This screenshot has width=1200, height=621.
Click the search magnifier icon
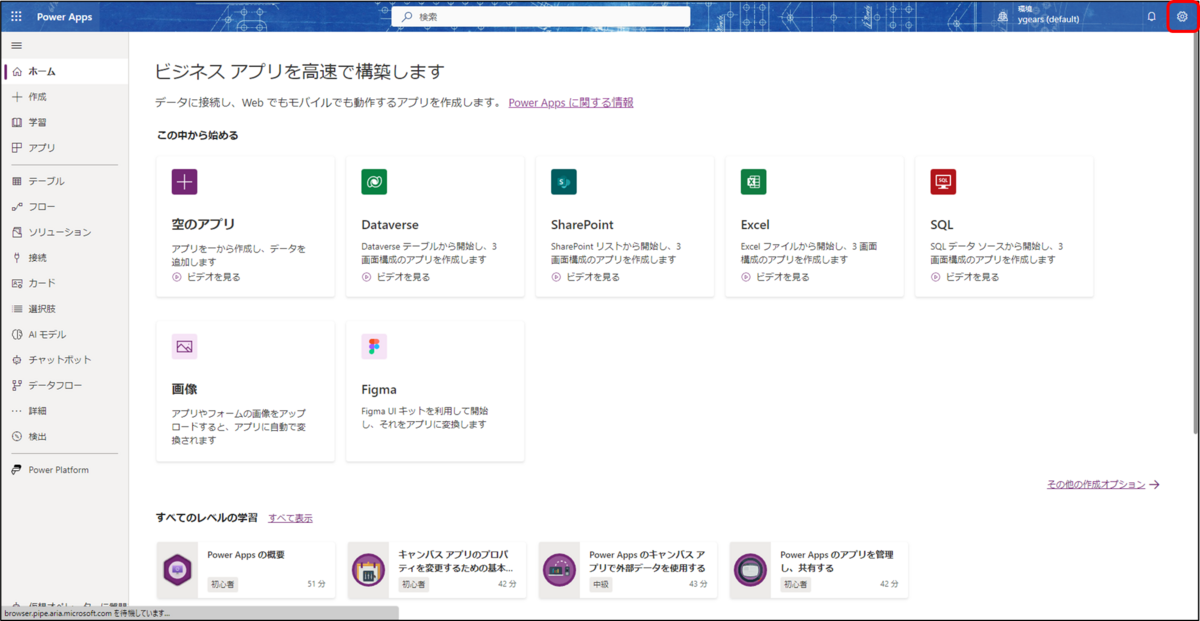click(x=407, y=17)
